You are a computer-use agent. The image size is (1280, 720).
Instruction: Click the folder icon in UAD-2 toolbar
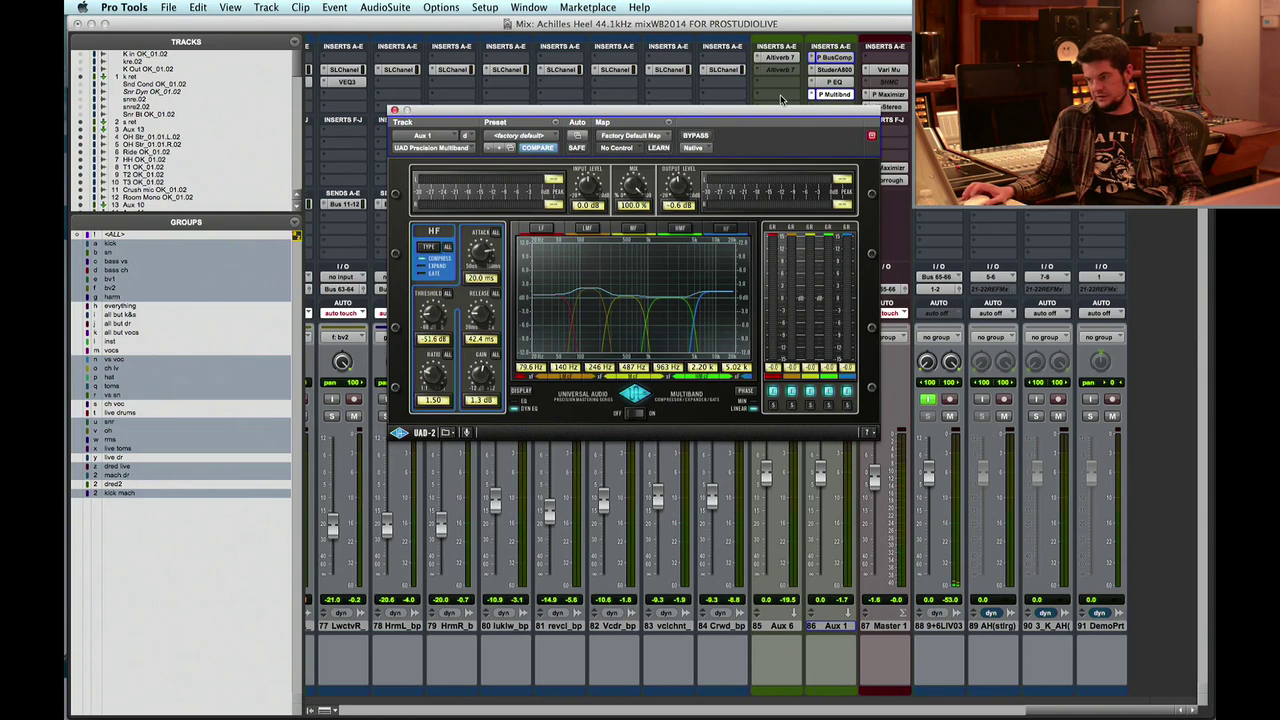click(x=446, y=432)
